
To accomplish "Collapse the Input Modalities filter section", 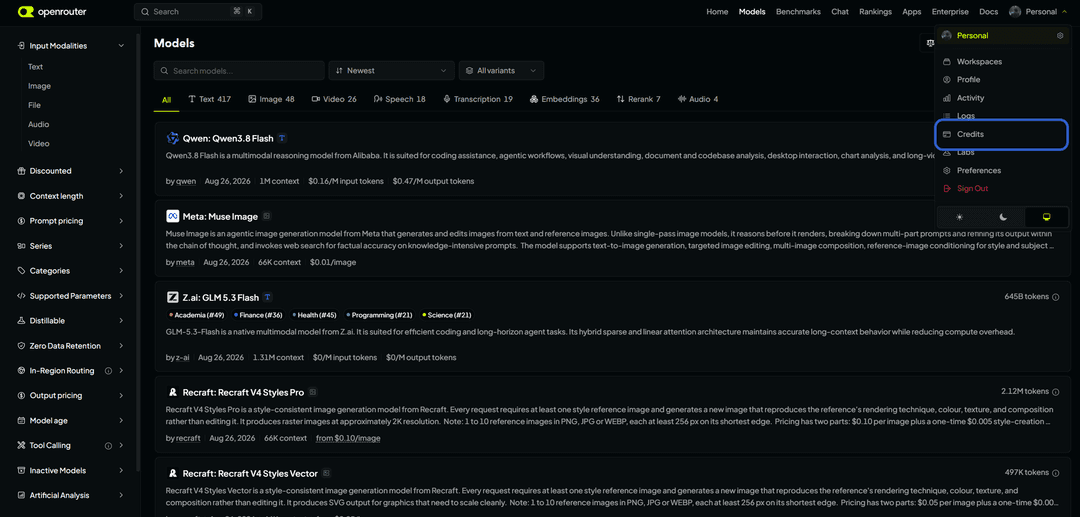I will 71,45.
